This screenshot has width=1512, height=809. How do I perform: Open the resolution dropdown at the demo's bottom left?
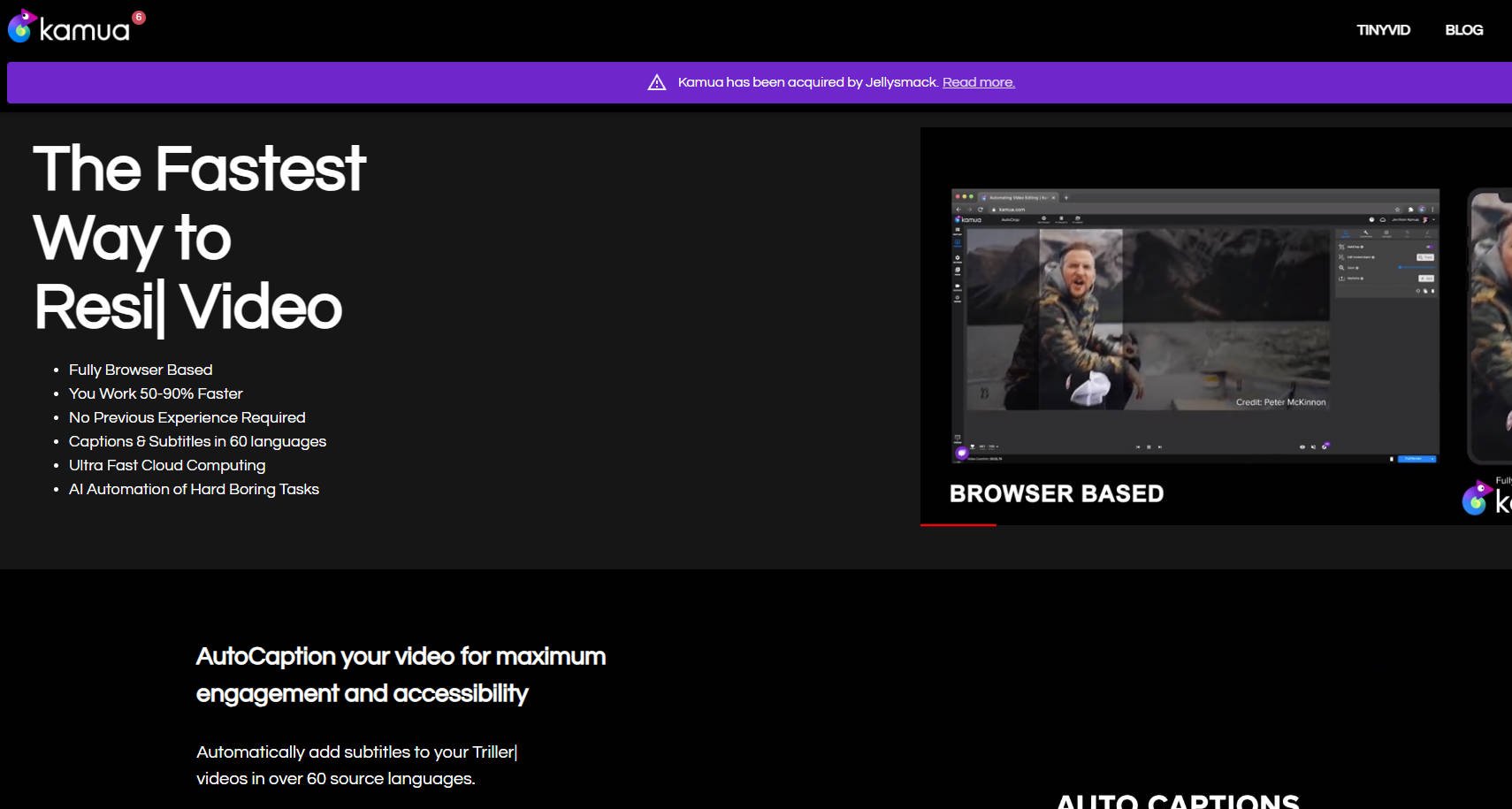987,446
